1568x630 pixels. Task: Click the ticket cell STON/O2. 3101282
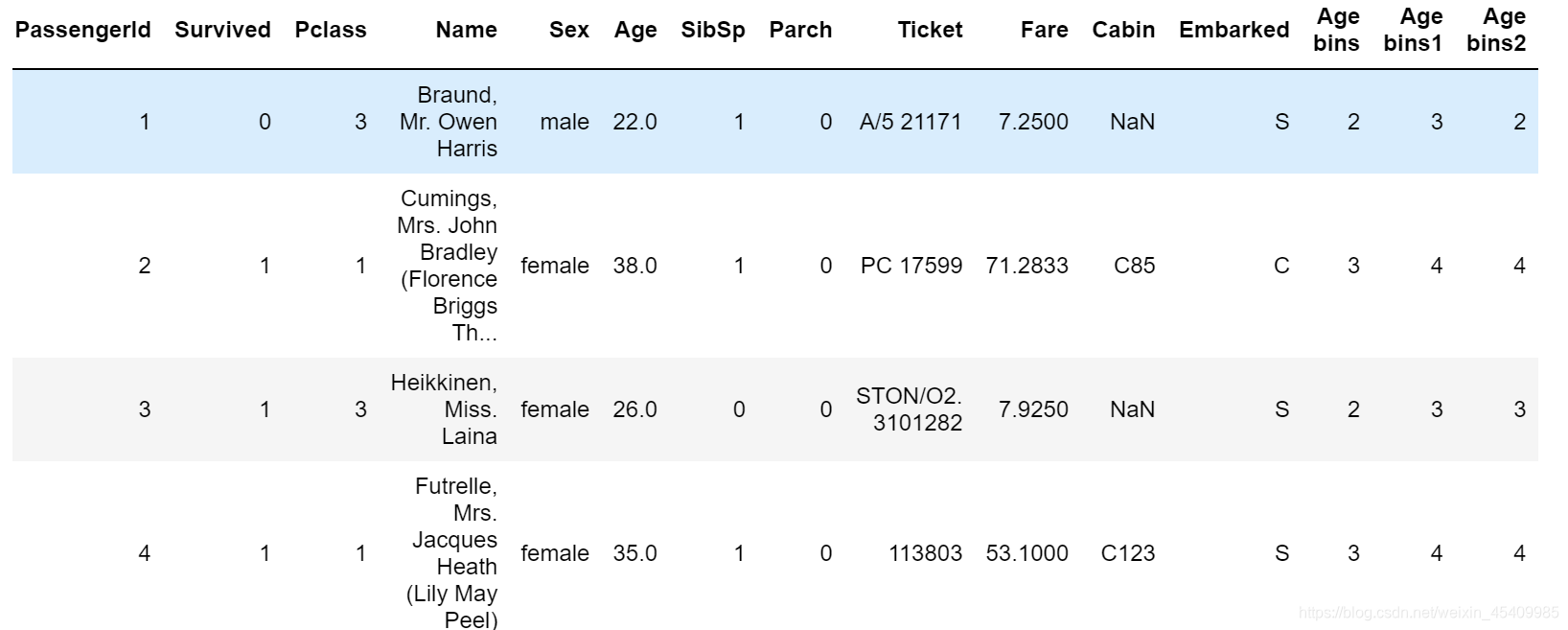tap(909, 409)
